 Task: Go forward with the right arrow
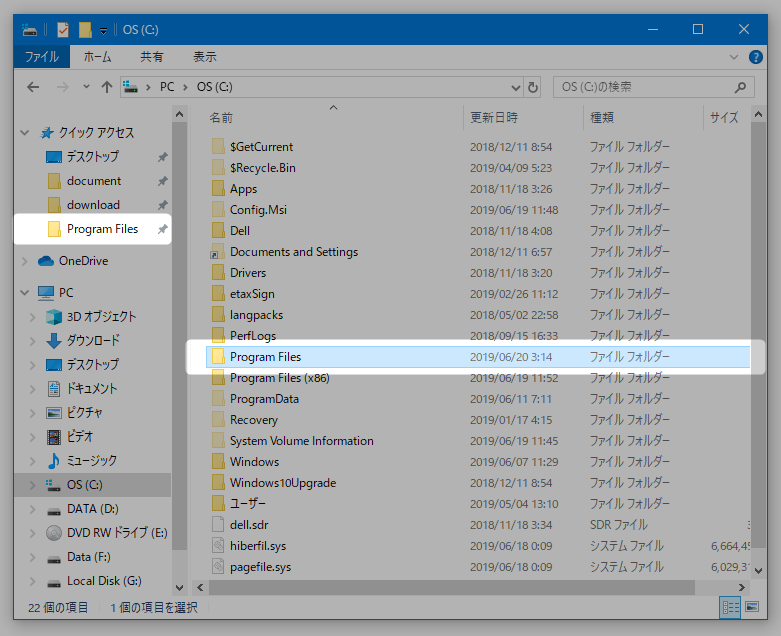tap(63, 87)
